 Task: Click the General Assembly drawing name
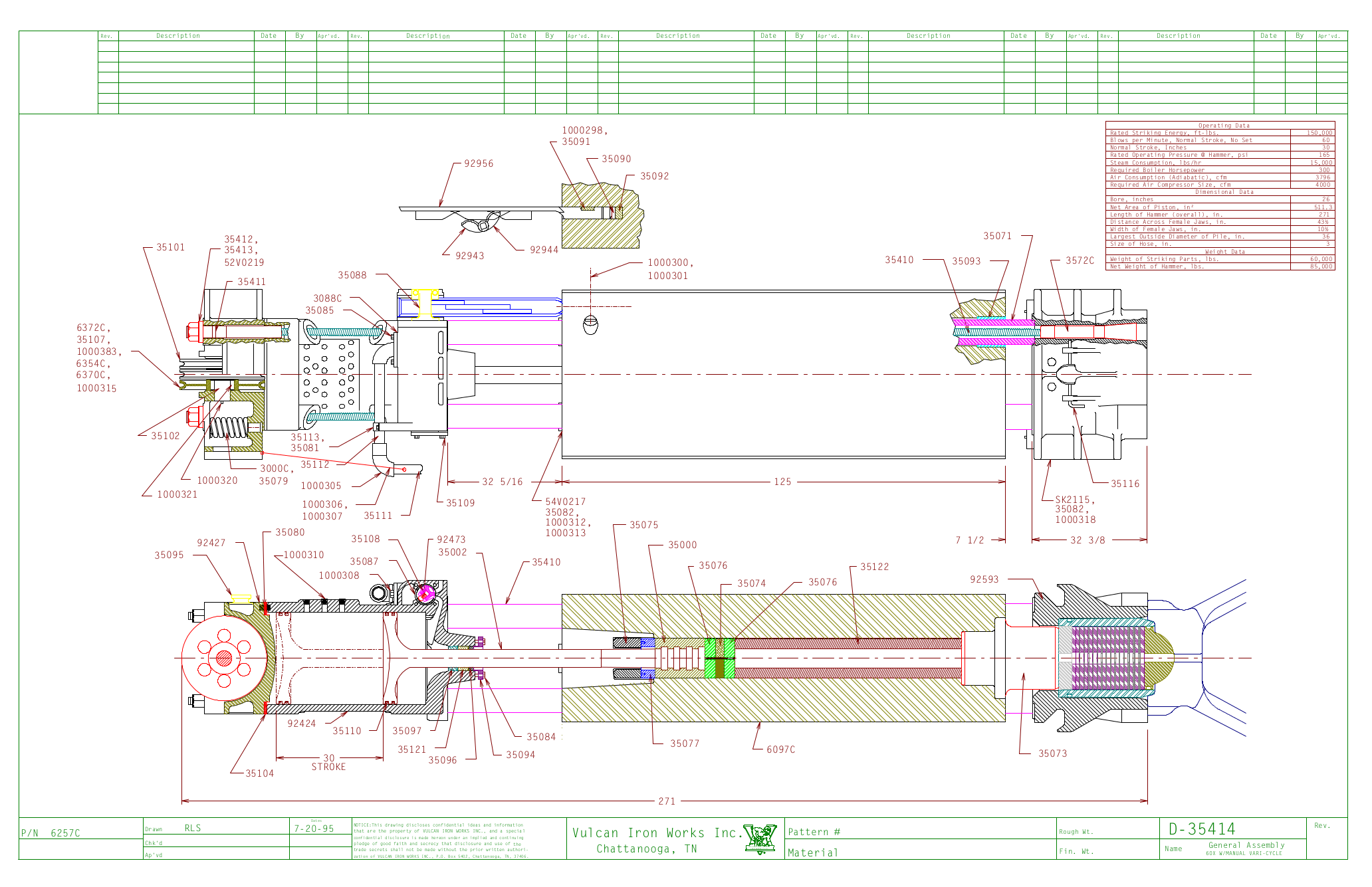click(x=1246, y=845)
